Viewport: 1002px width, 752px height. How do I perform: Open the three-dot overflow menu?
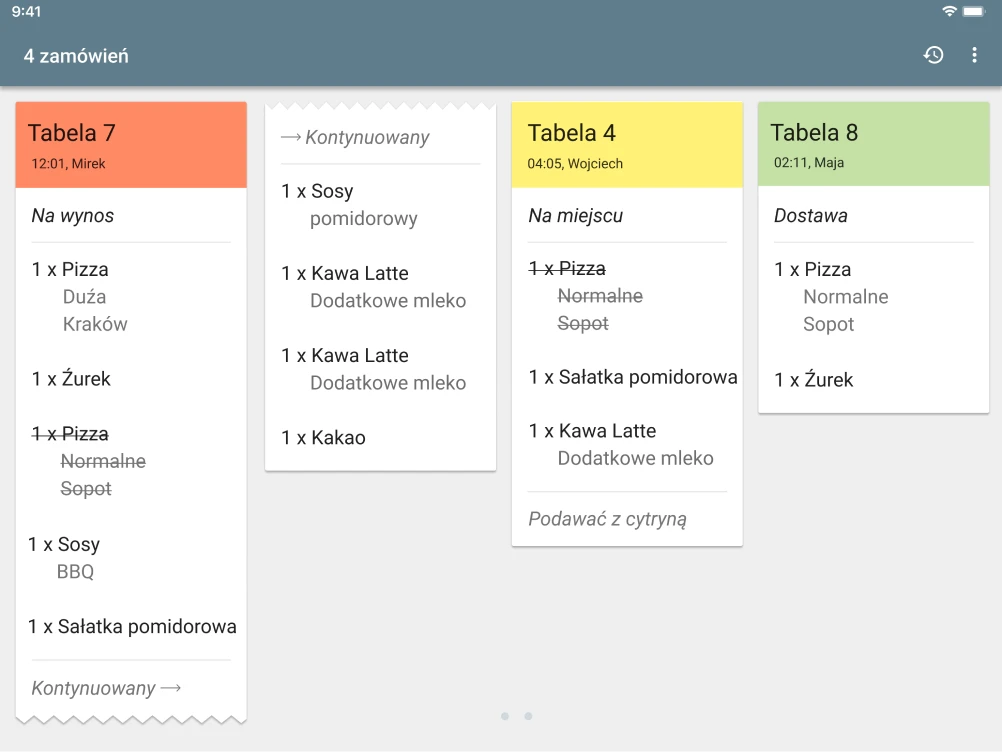974,55
